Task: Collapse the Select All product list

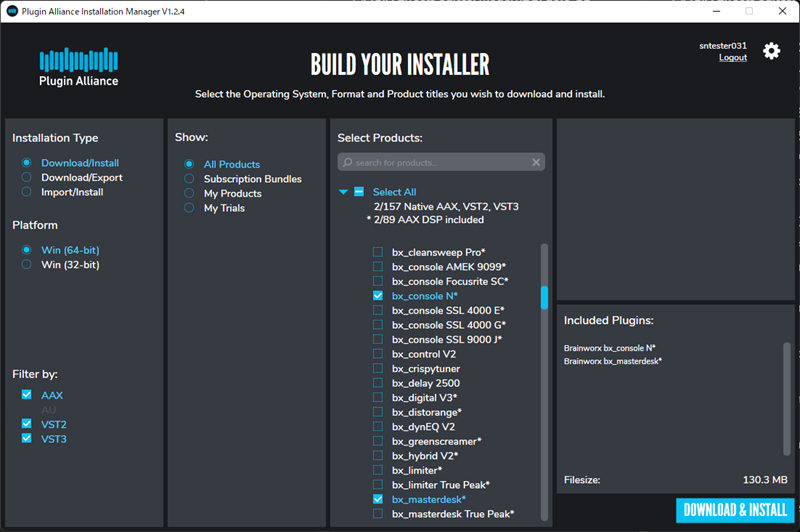Action: [343, 192]
